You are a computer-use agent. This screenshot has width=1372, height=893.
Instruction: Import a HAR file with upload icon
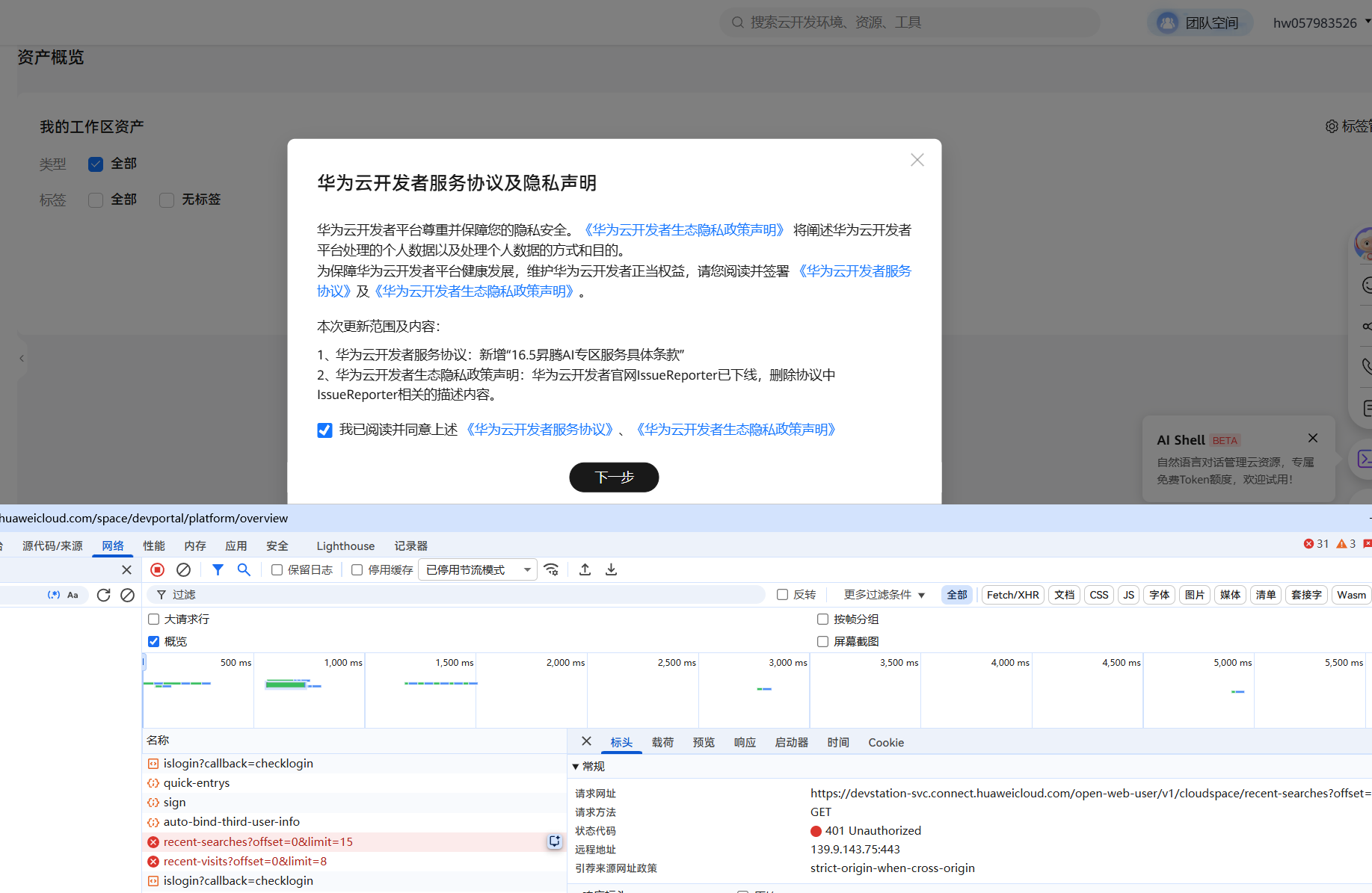pos(585,569)
